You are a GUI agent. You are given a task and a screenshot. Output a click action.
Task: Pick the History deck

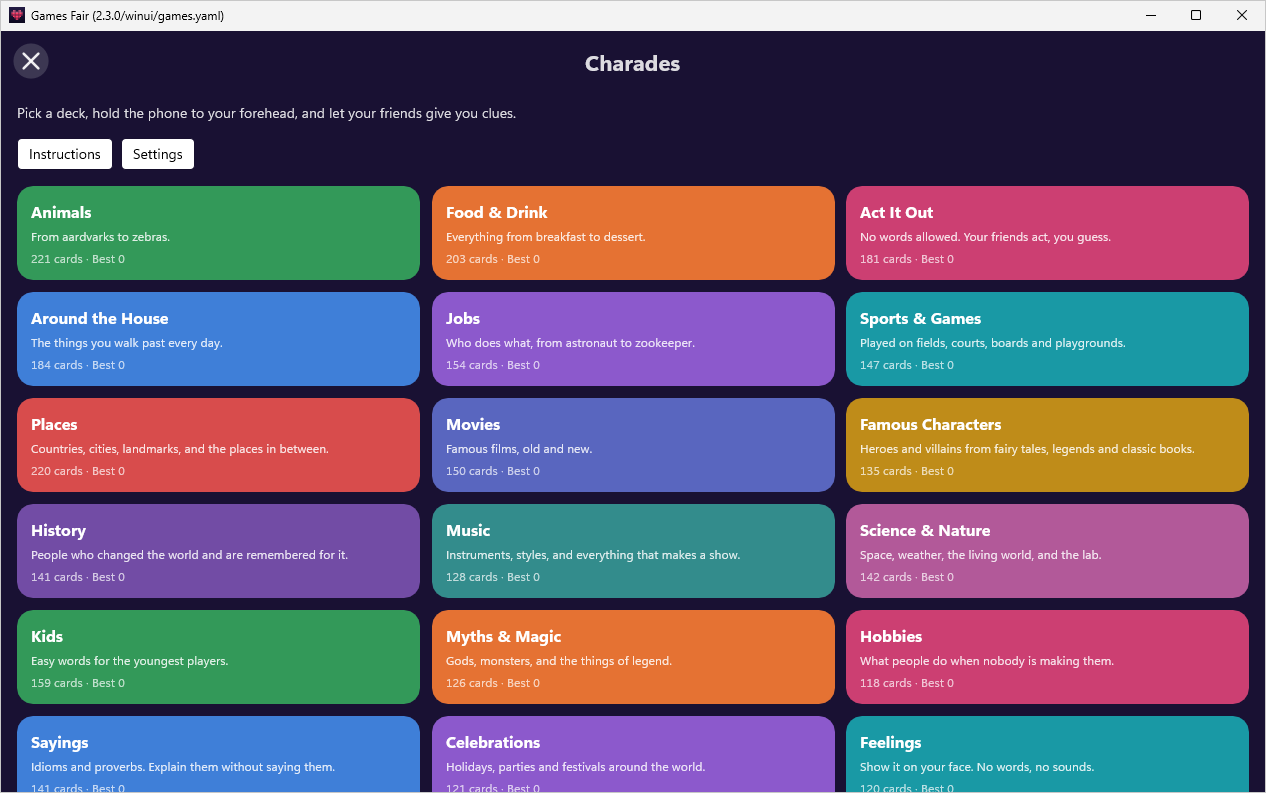point(218,551)
